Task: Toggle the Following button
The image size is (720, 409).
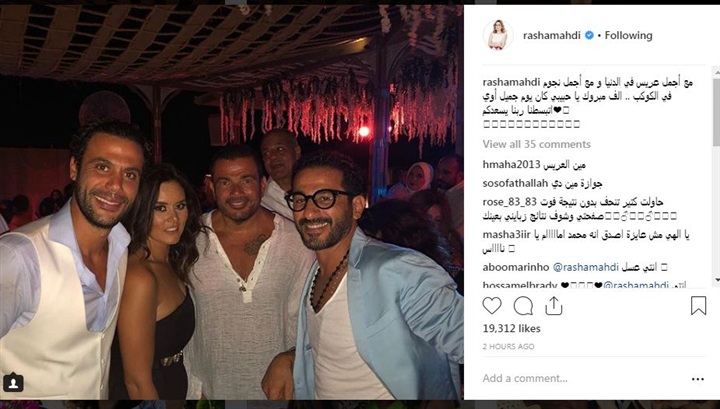Action: pyautogui.click(x=628, y=35)
